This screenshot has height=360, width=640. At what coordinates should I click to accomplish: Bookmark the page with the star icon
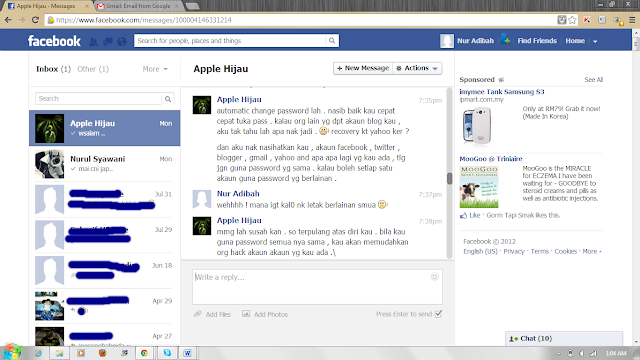coord(573,20)
